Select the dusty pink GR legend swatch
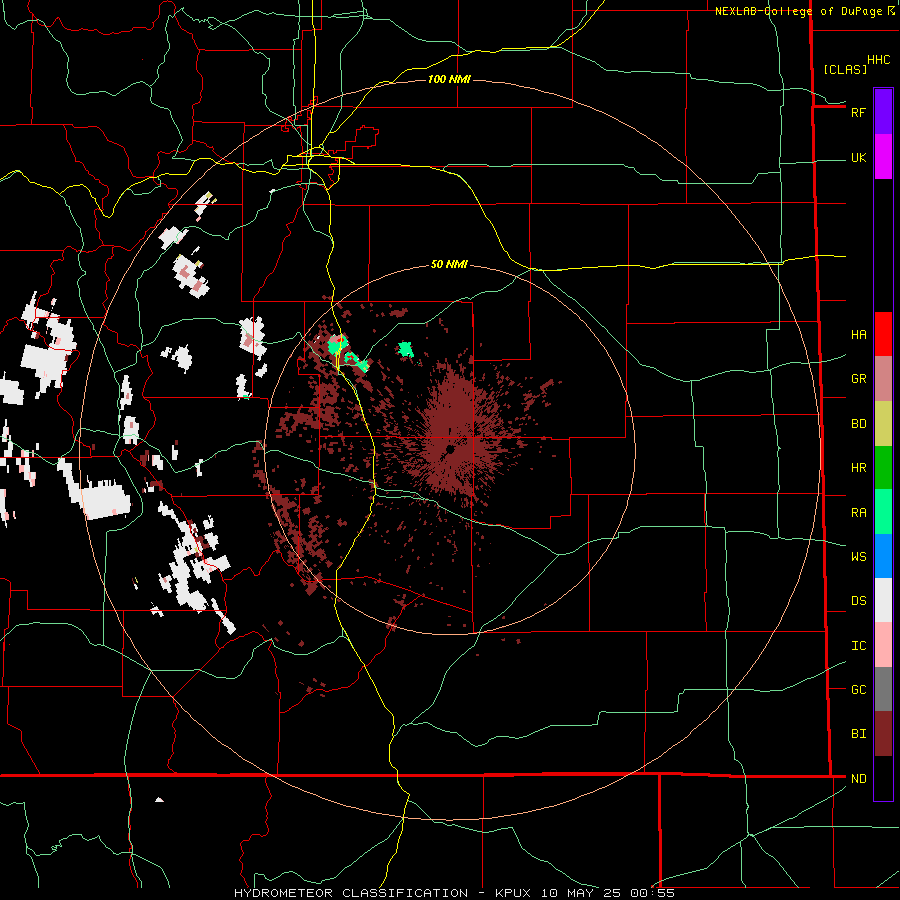This screenshot has width=900, height=900. click(x=883, y=378)
